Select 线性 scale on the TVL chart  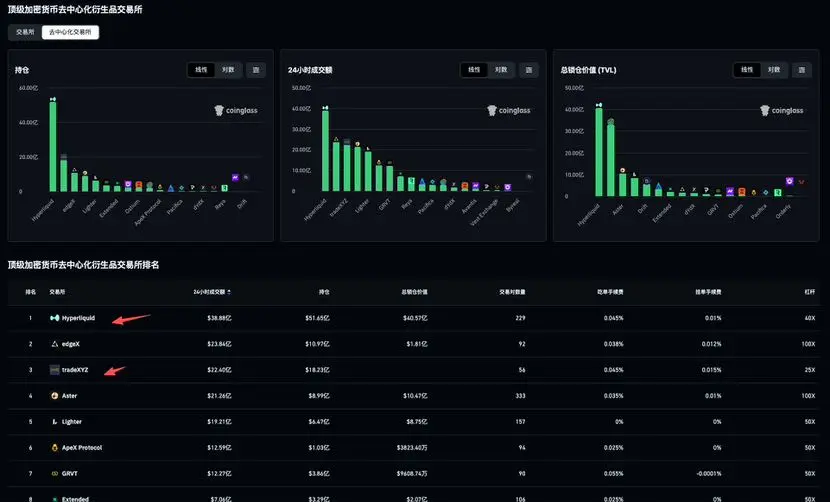[747, 70]
